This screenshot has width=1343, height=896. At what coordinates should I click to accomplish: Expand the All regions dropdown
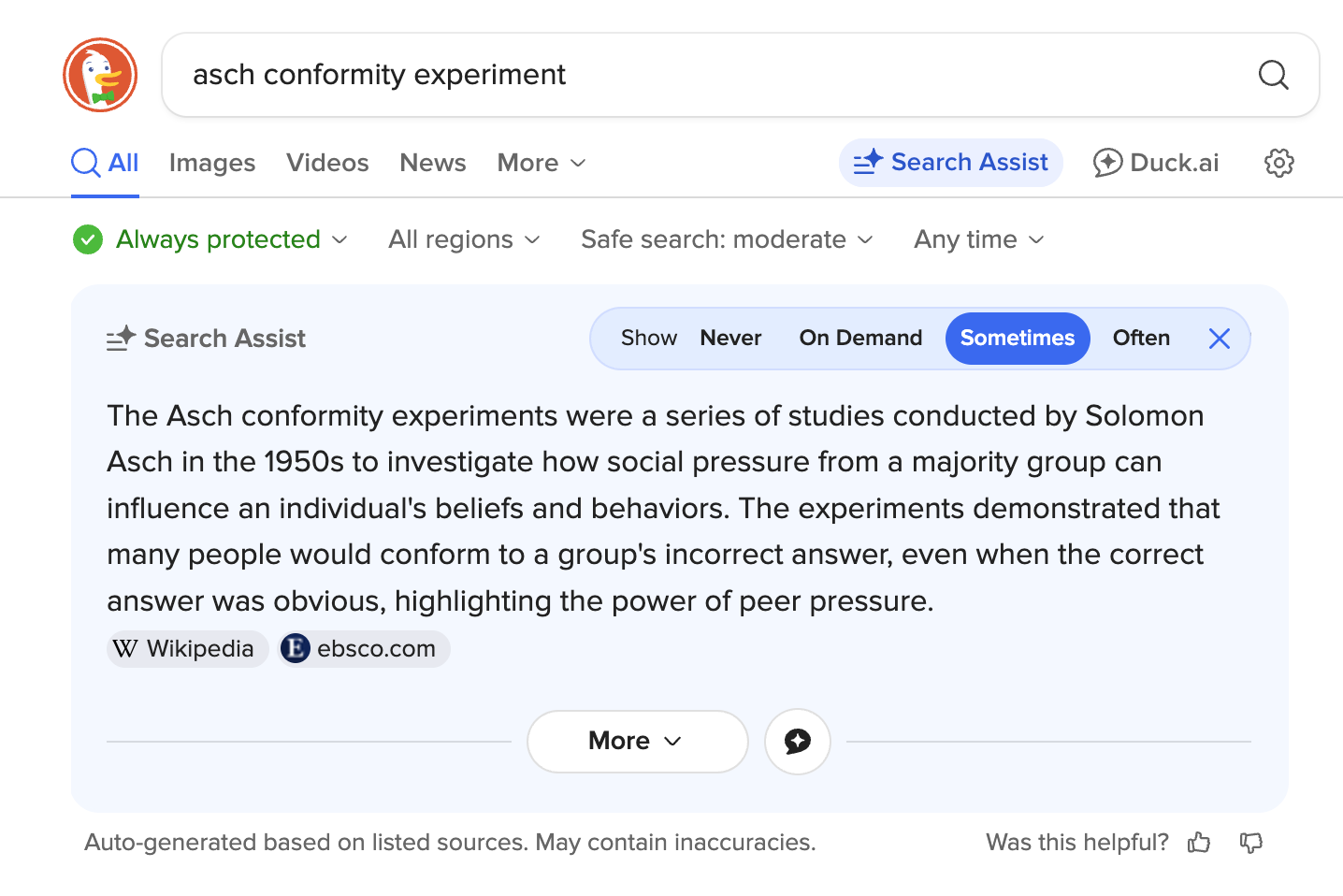(464, 240)
